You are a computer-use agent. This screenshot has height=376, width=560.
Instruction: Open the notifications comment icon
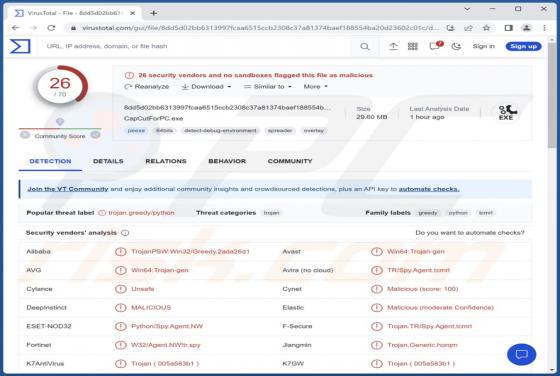(x=435, y=46)
